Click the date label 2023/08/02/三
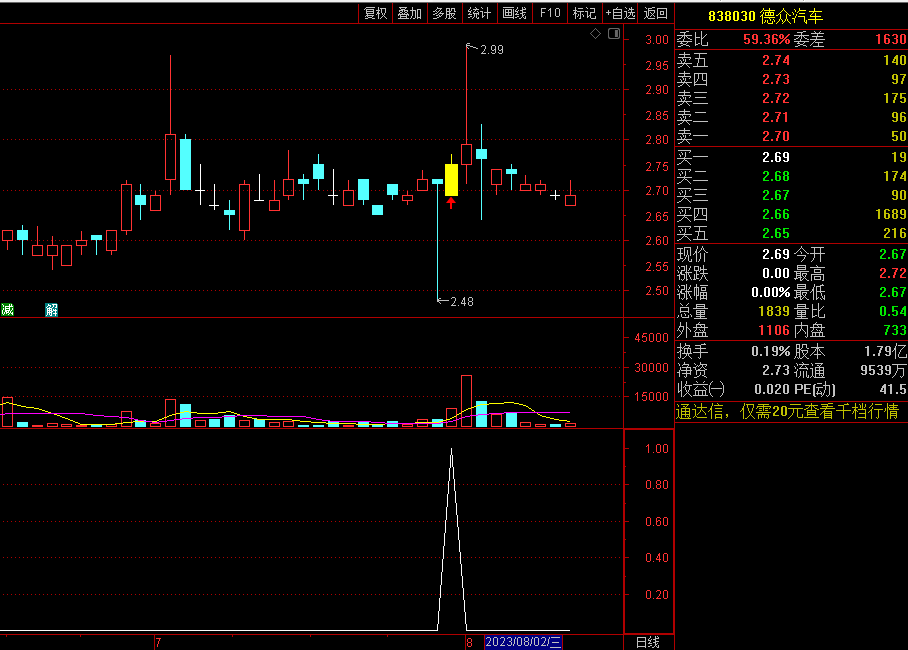Image resolution: width=908 pixels, height=650 pixels. (523, 642)
